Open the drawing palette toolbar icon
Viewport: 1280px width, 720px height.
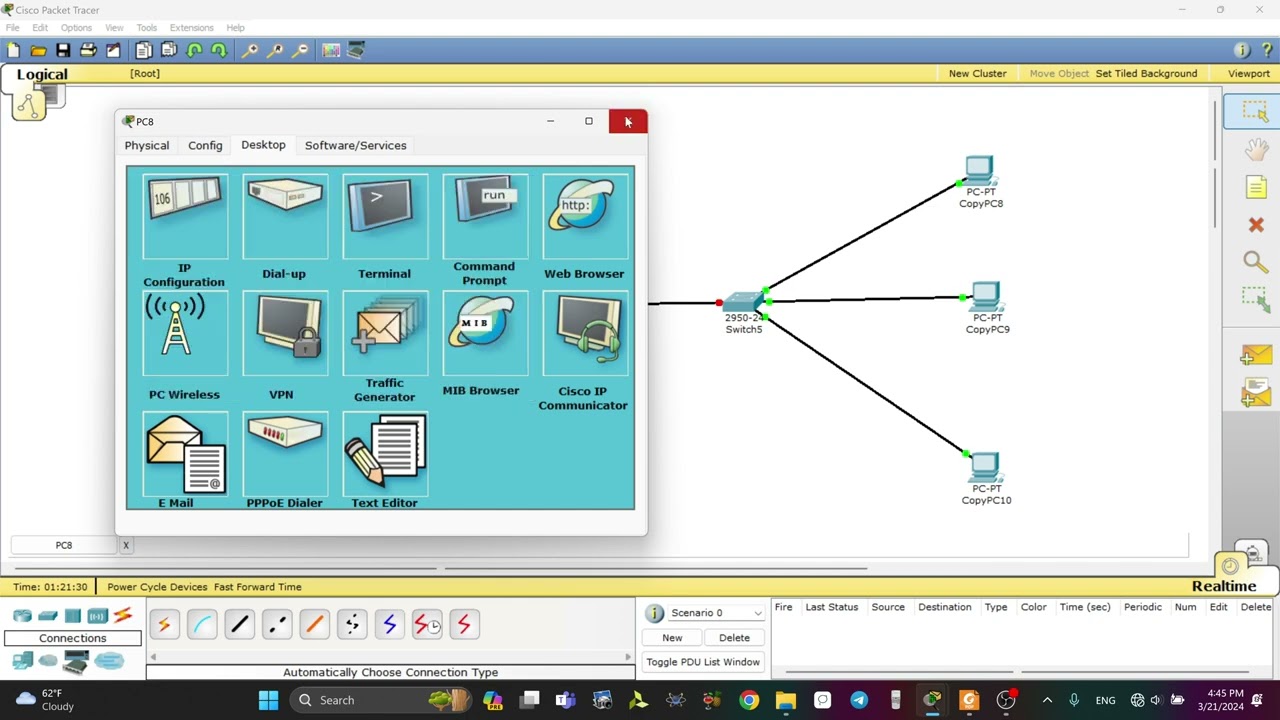(331, 50)
